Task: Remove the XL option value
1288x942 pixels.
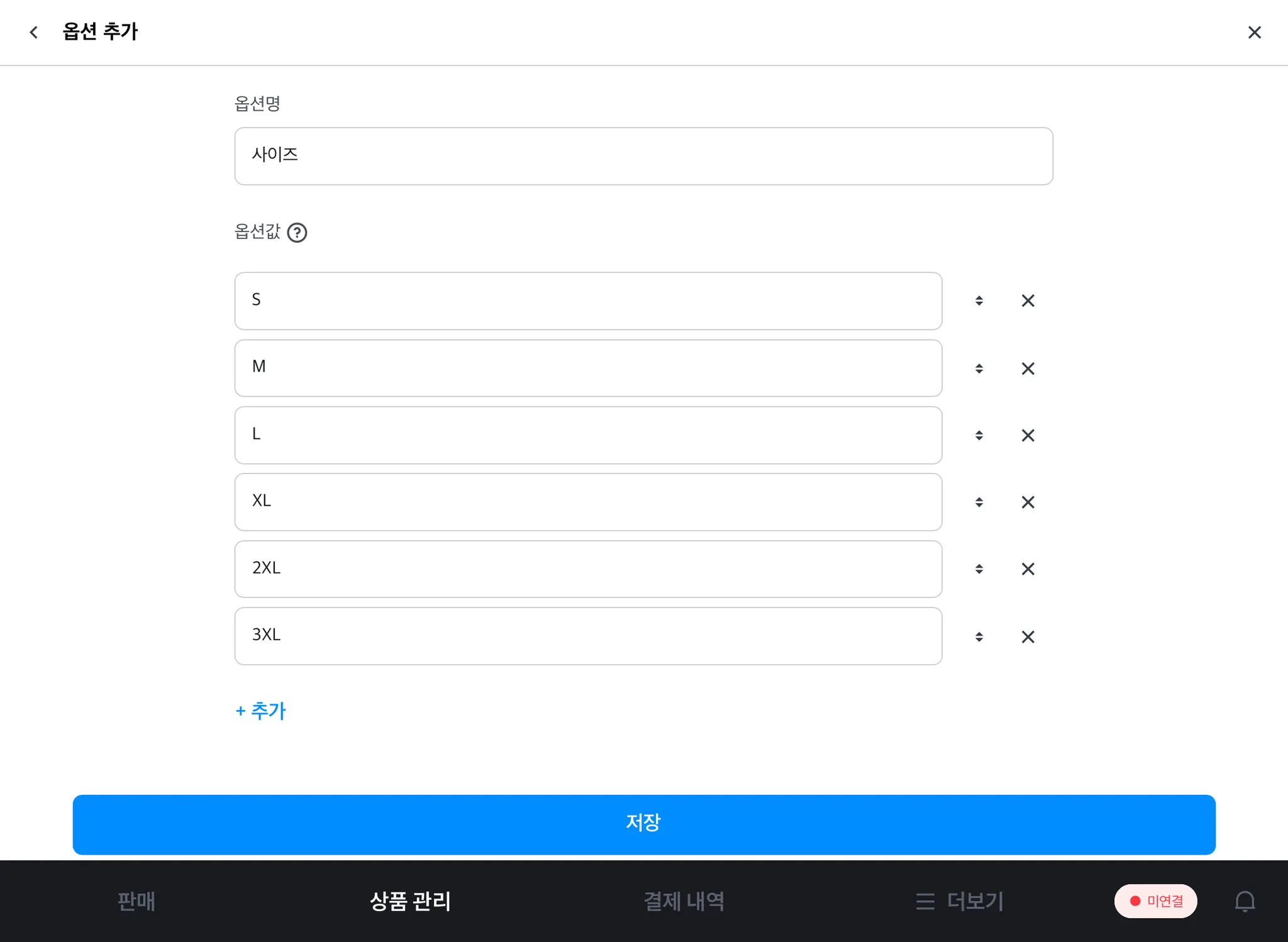Action: click(1028, 502)
